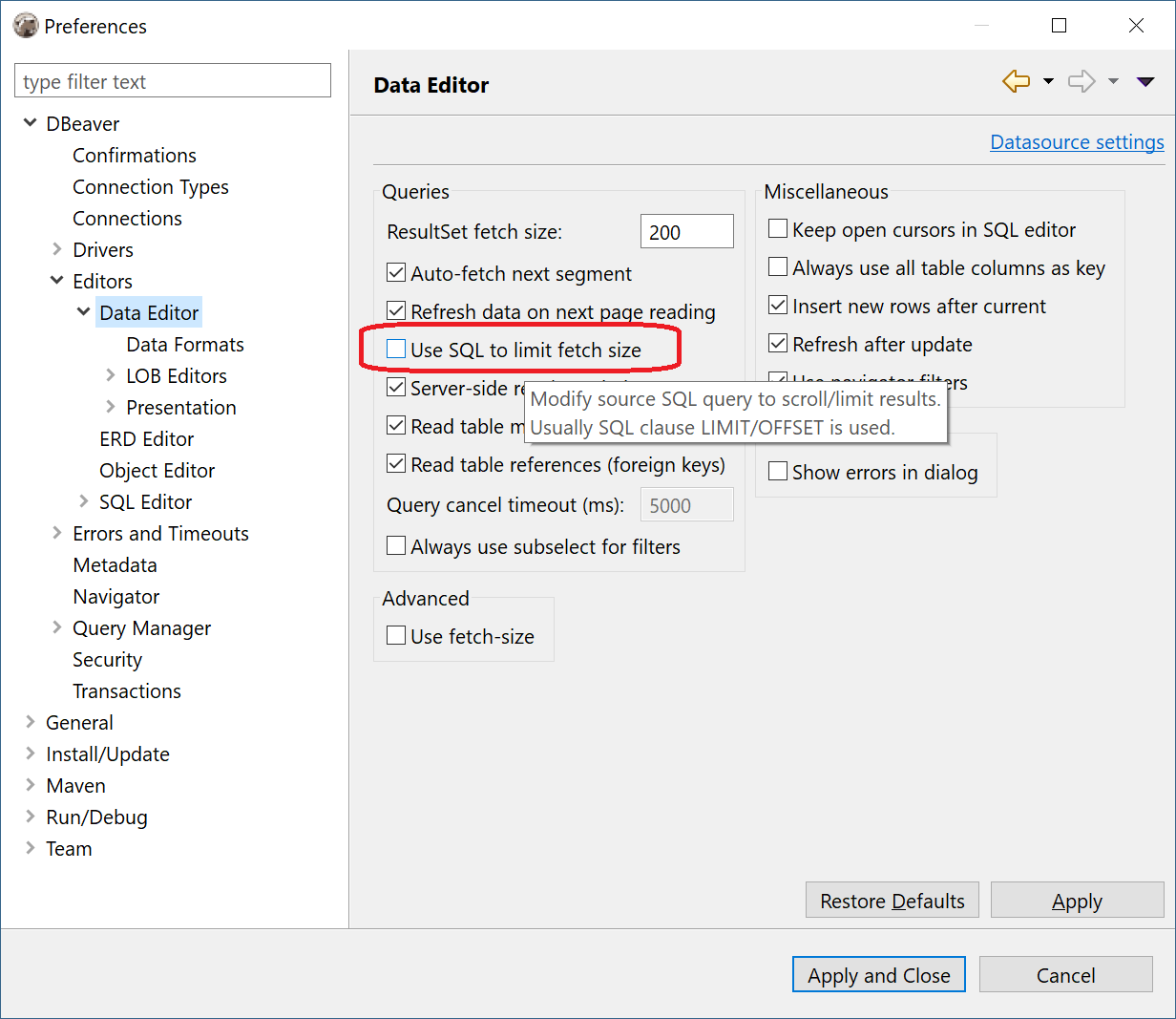Expand the Drivers tree node

tap(57, 249)
